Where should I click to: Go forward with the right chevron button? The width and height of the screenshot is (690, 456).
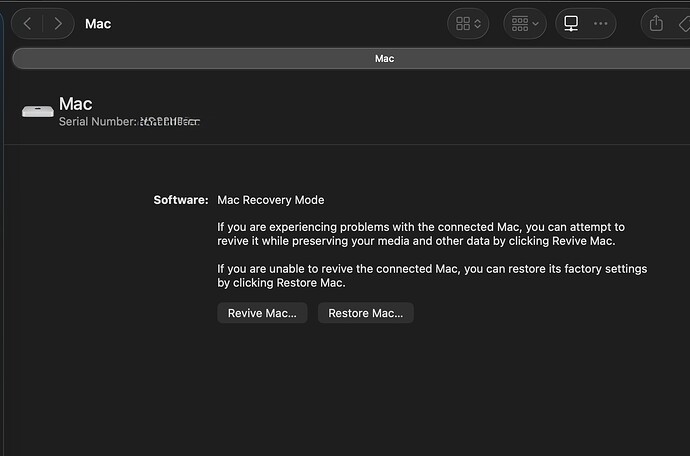coord(58,24)
